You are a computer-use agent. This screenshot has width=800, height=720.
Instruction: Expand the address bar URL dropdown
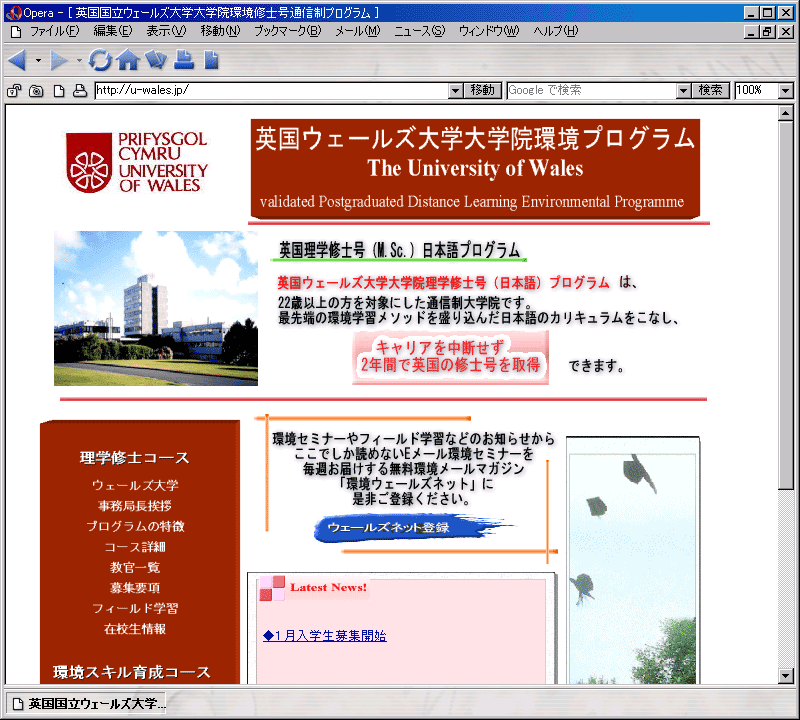coord(456,91)
